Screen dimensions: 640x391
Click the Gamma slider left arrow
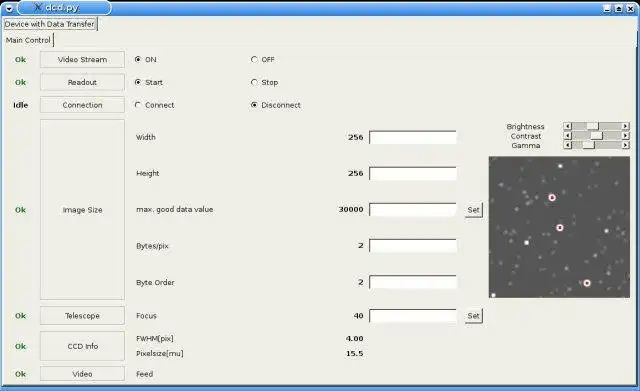567,145
